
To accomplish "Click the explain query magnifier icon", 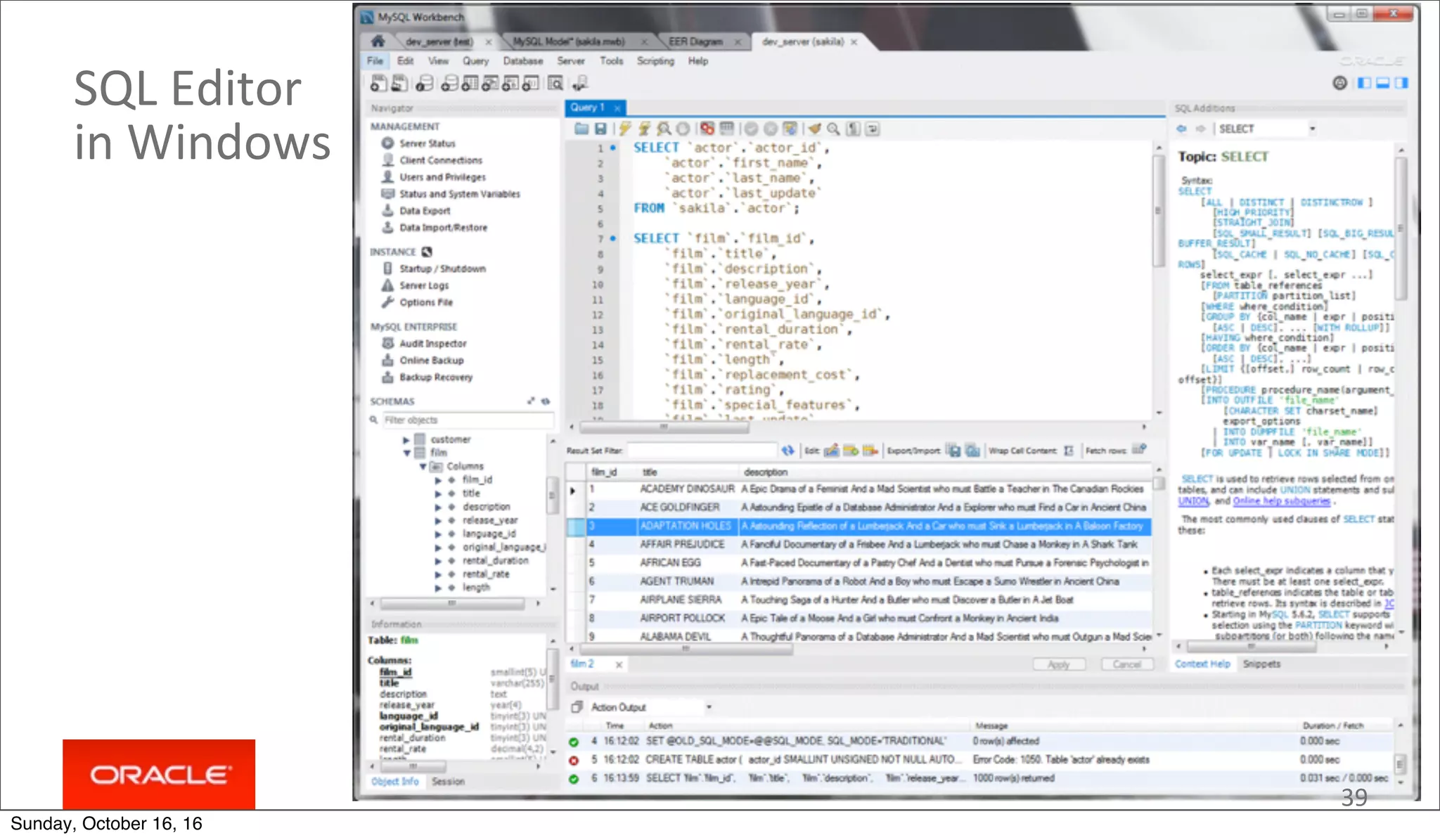I will click(664, 129).
